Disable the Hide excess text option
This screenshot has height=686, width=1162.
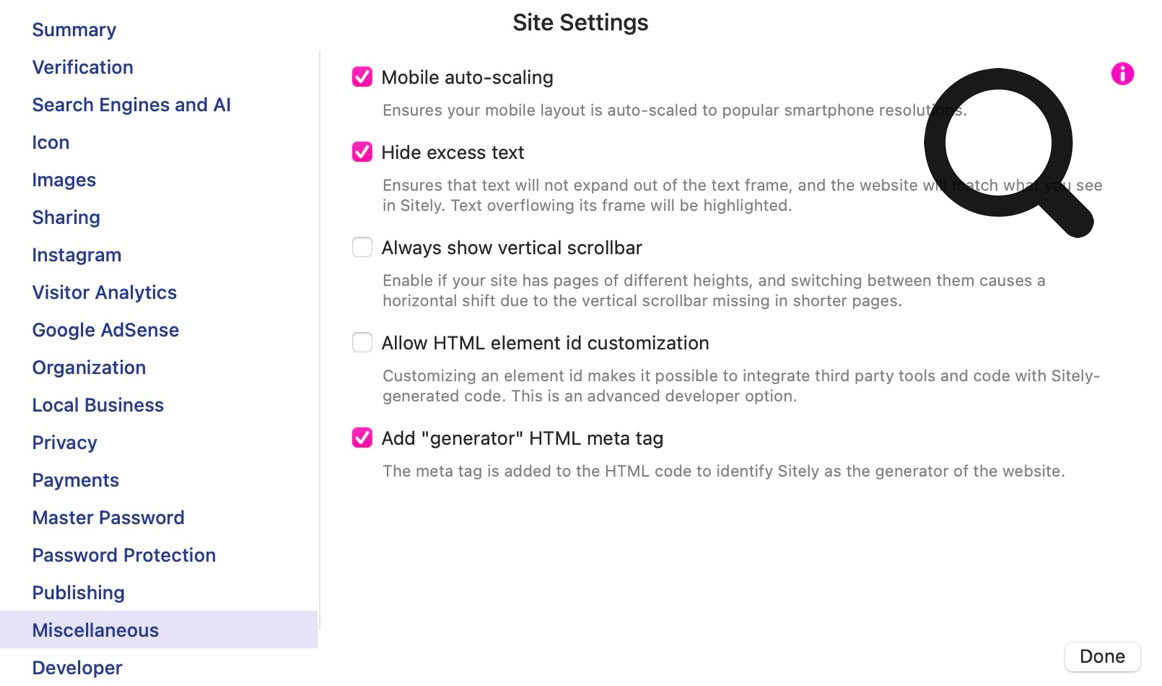362,152
